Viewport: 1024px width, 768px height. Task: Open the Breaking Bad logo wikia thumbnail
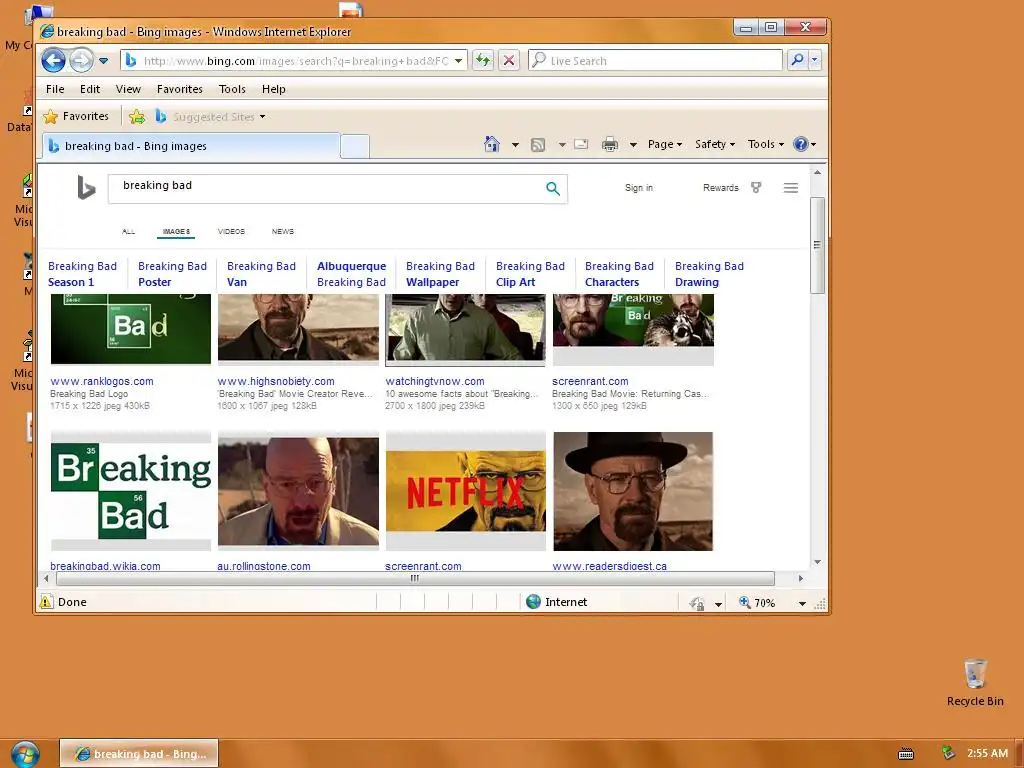(x=131, y=491)
